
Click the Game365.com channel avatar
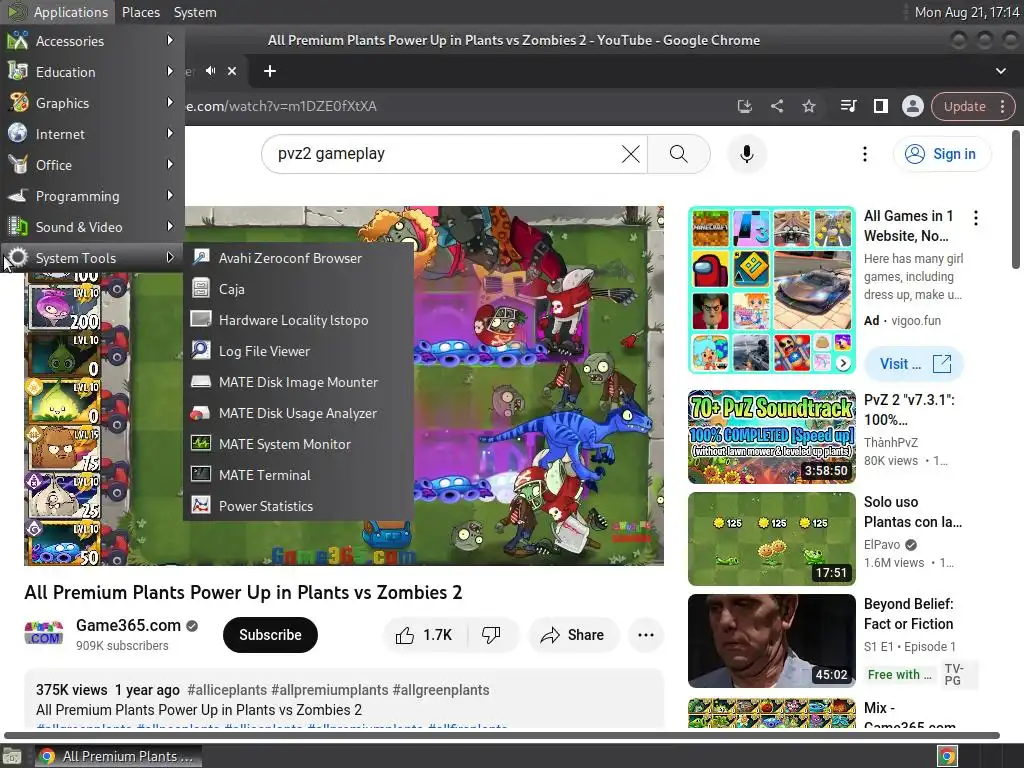coord(44,634)
